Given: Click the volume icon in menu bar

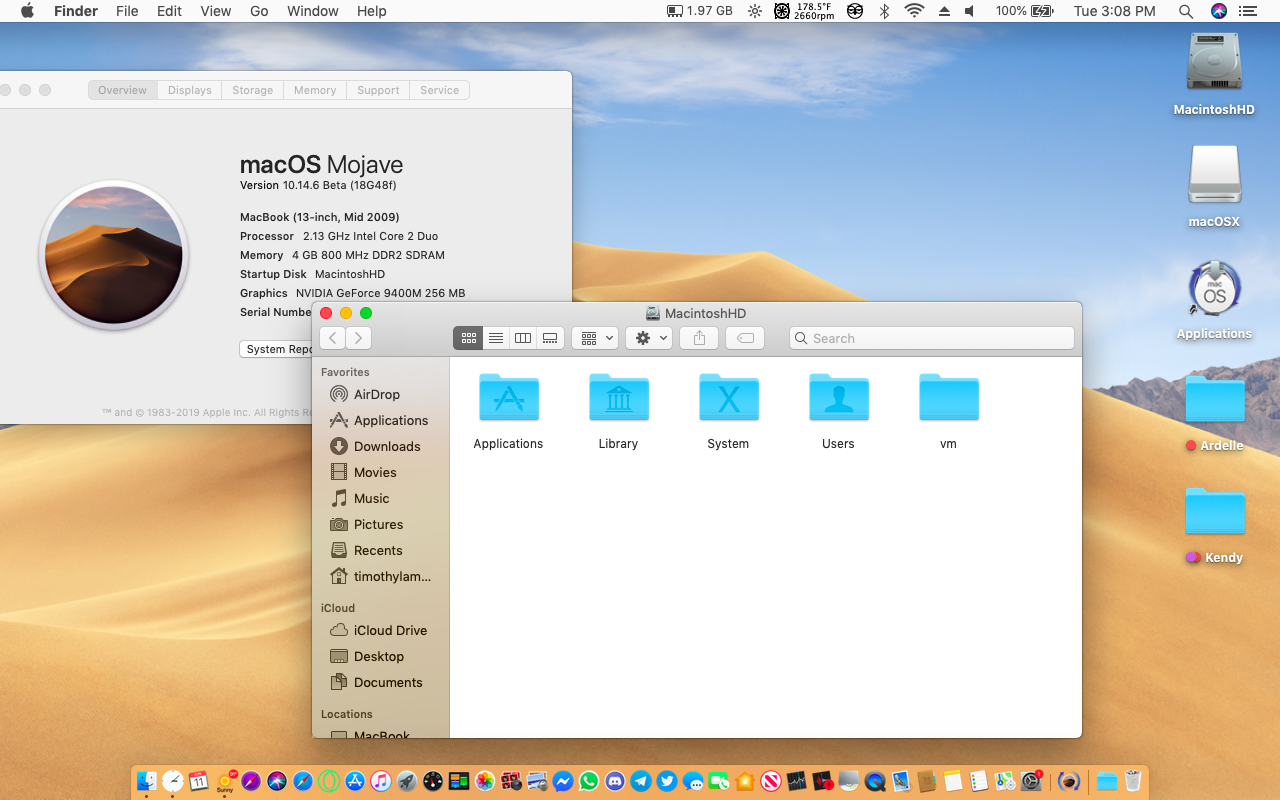Looking at the screenshot, I should [x=969, y=11].
